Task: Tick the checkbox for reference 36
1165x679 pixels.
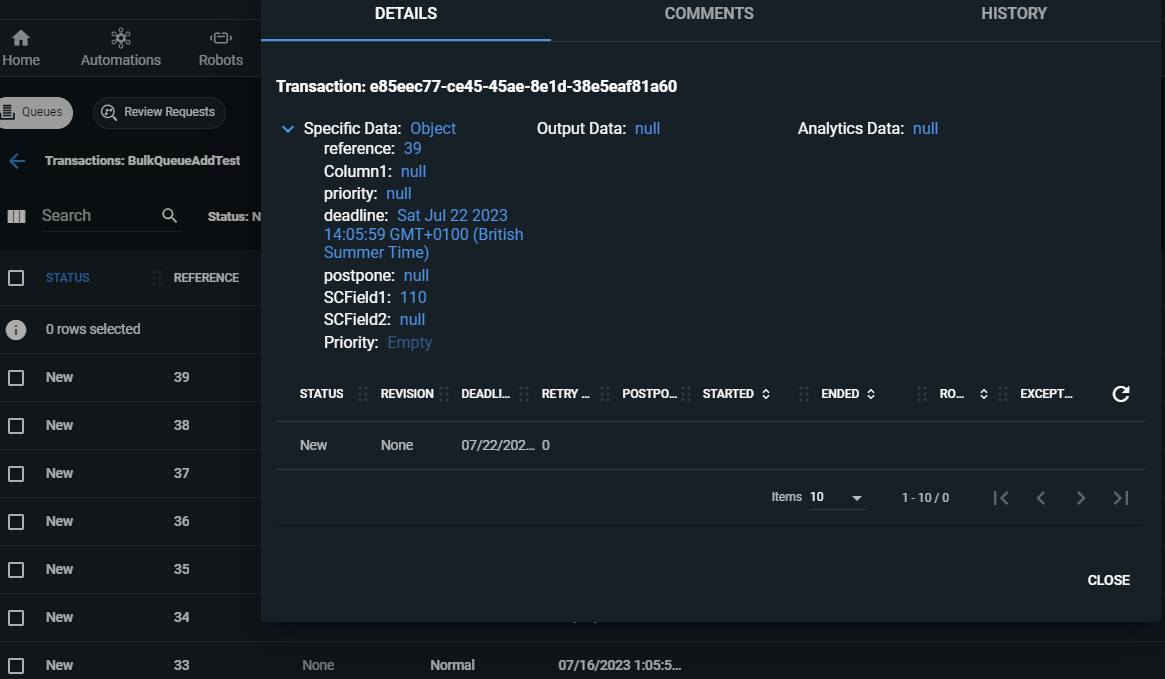Action: pyautogui.click(x=16, y=522)
